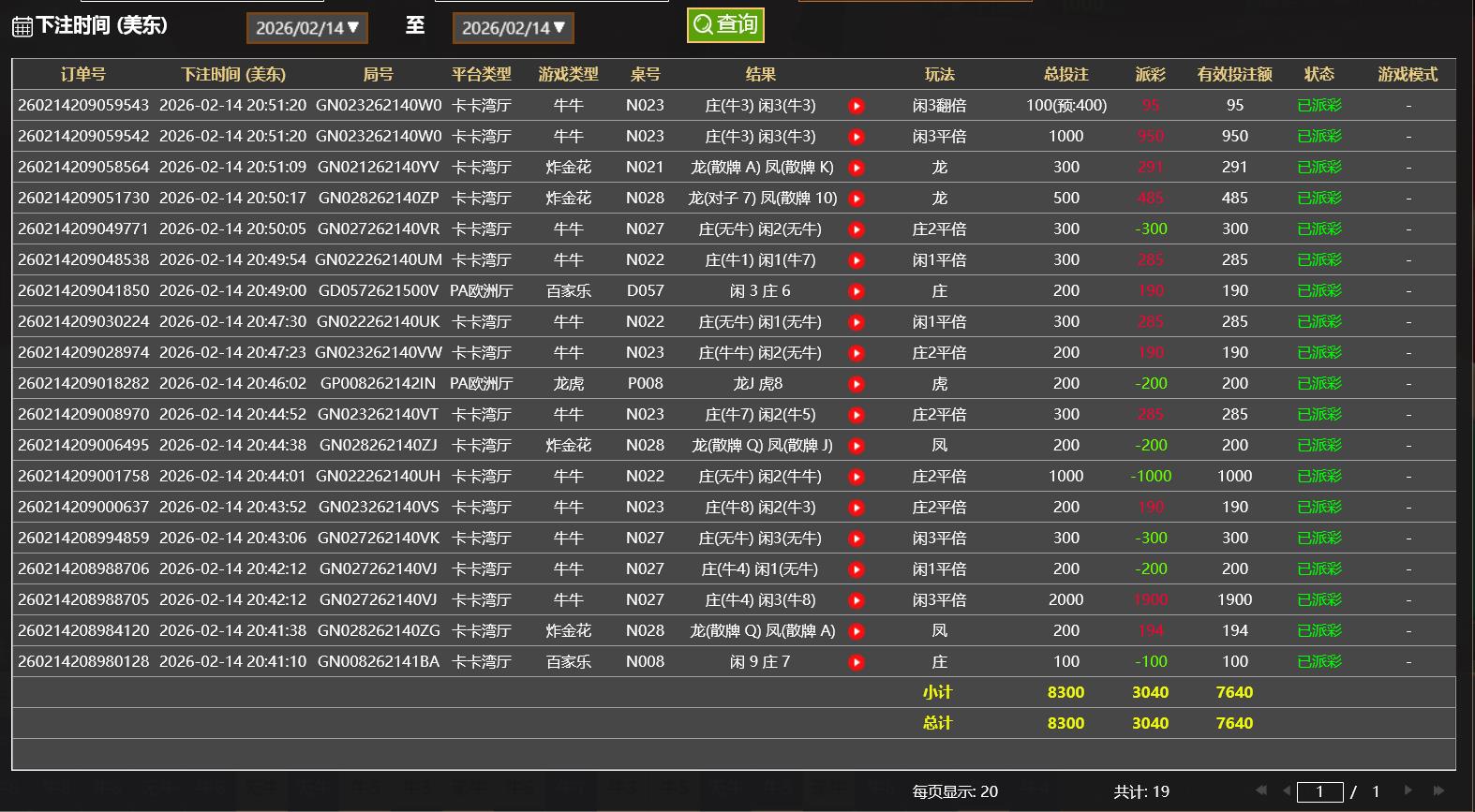This screenshot has height=812, width=1475.
Task: Click the calendar icon beside 下注时间
Action: coord(22,27)
